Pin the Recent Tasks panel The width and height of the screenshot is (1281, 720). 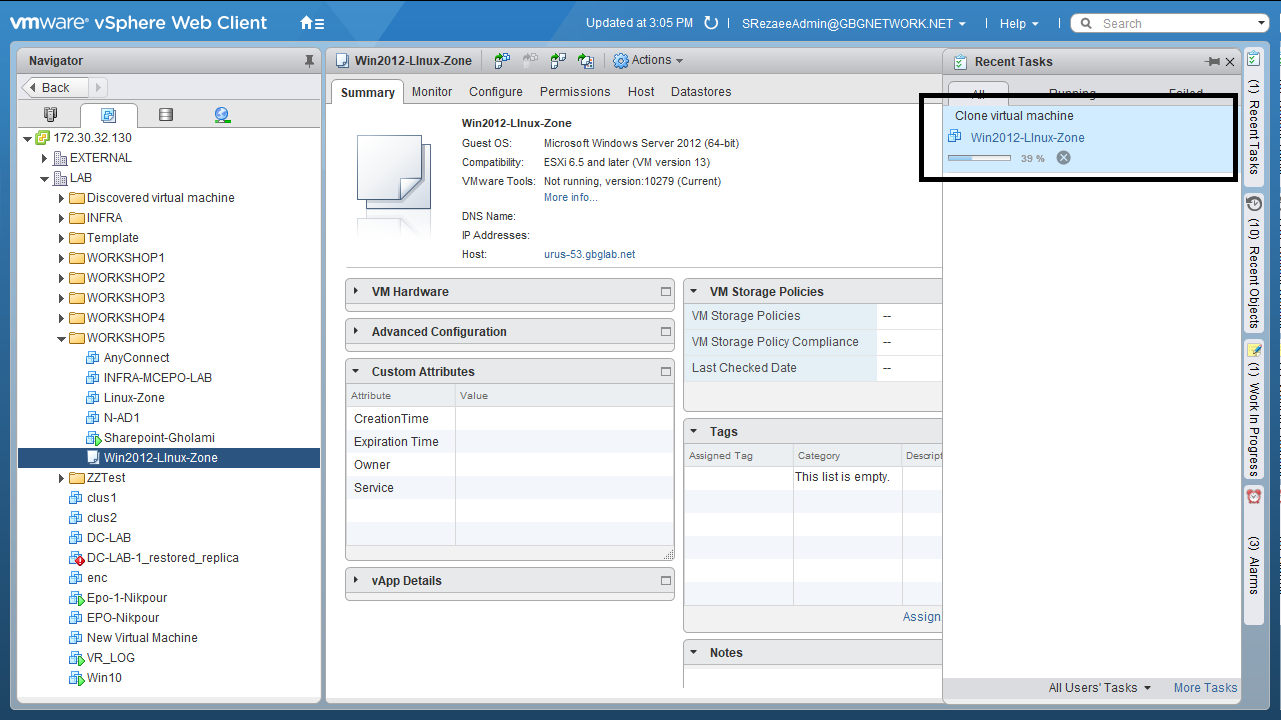point(1213,62)
